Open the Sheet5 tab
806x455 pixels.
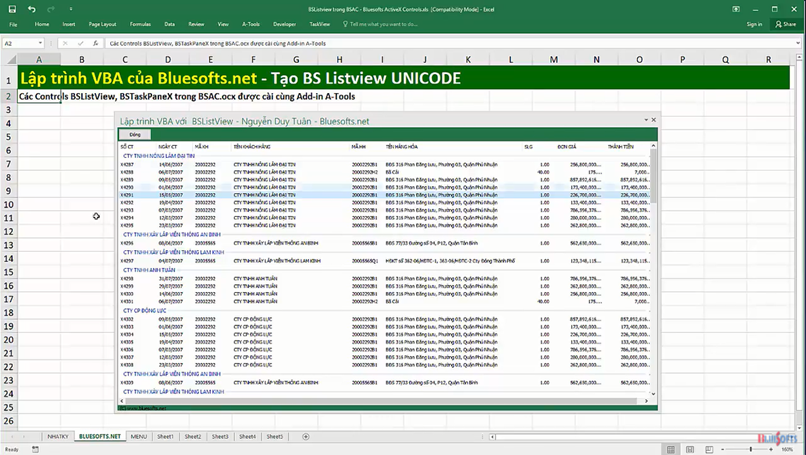pyautogui.click(x=274, y=436)
